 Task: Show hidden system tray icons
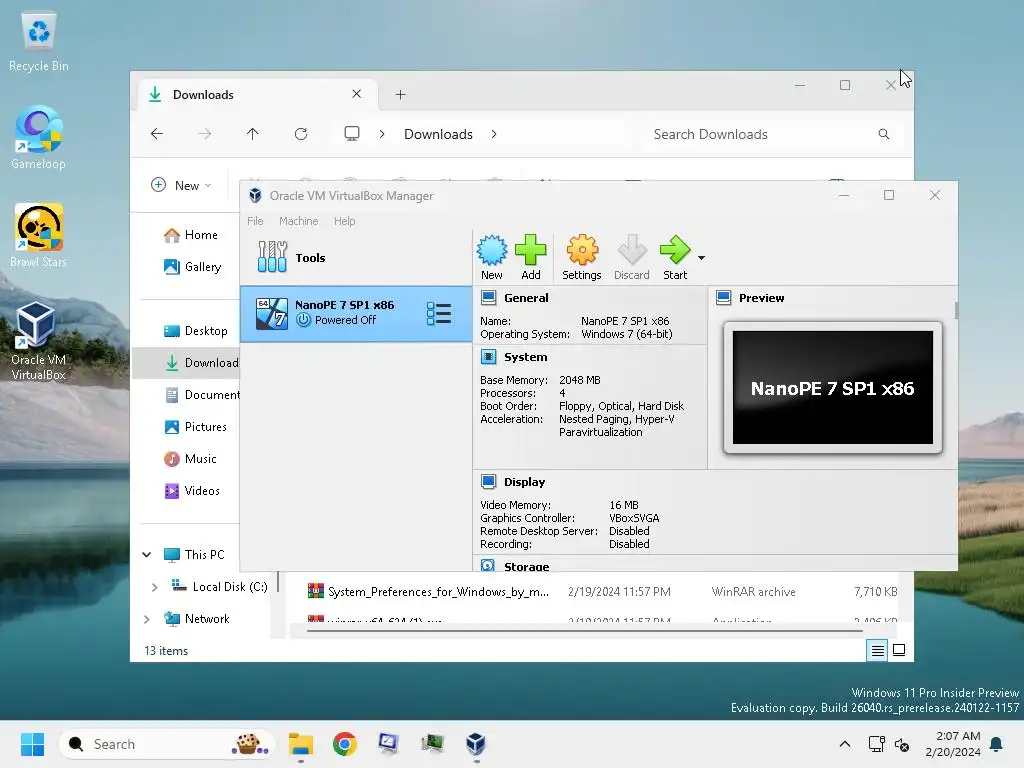click(844, 744)
